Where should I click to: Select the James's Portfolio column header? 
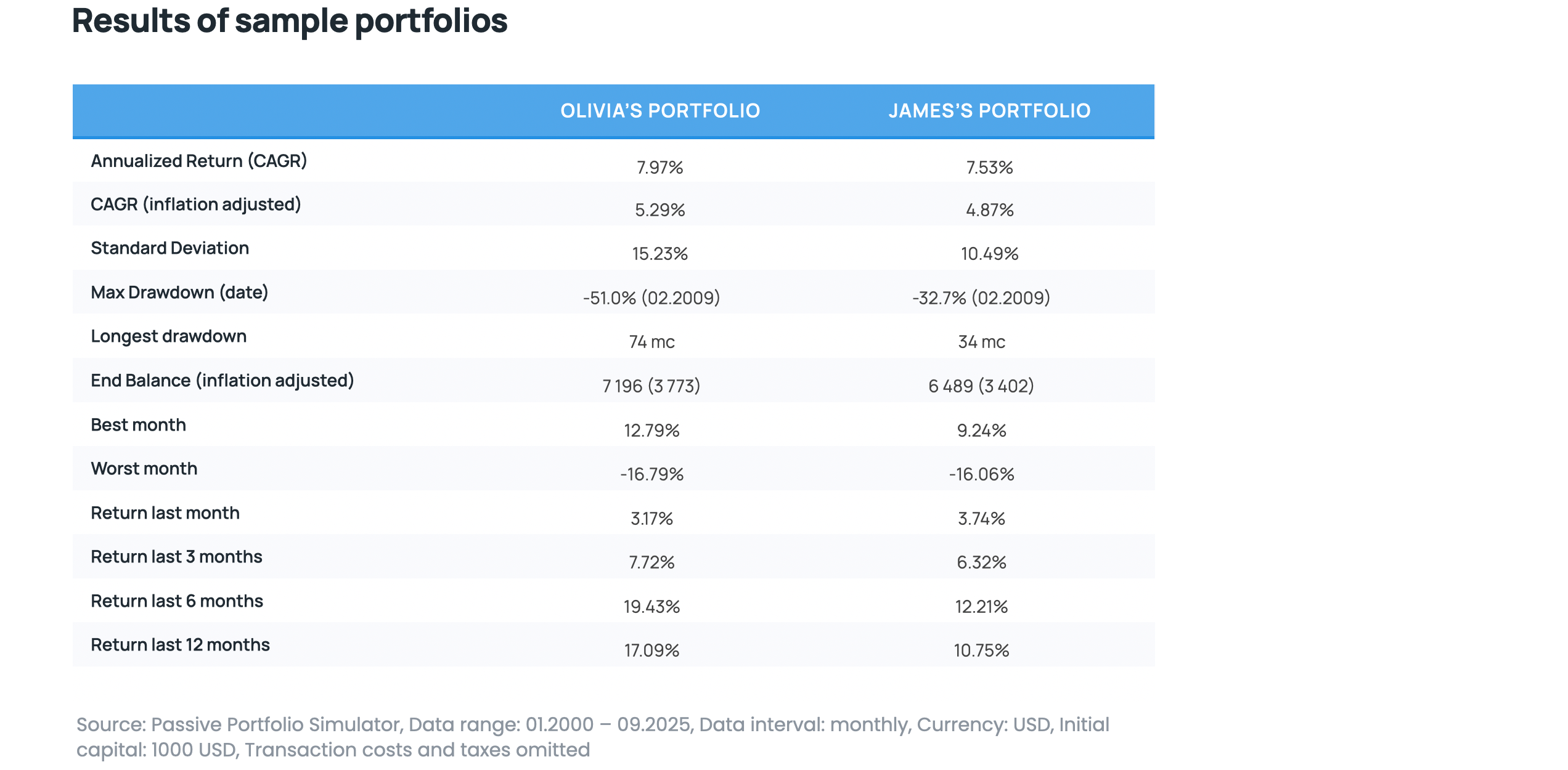(x=989, y=111)
